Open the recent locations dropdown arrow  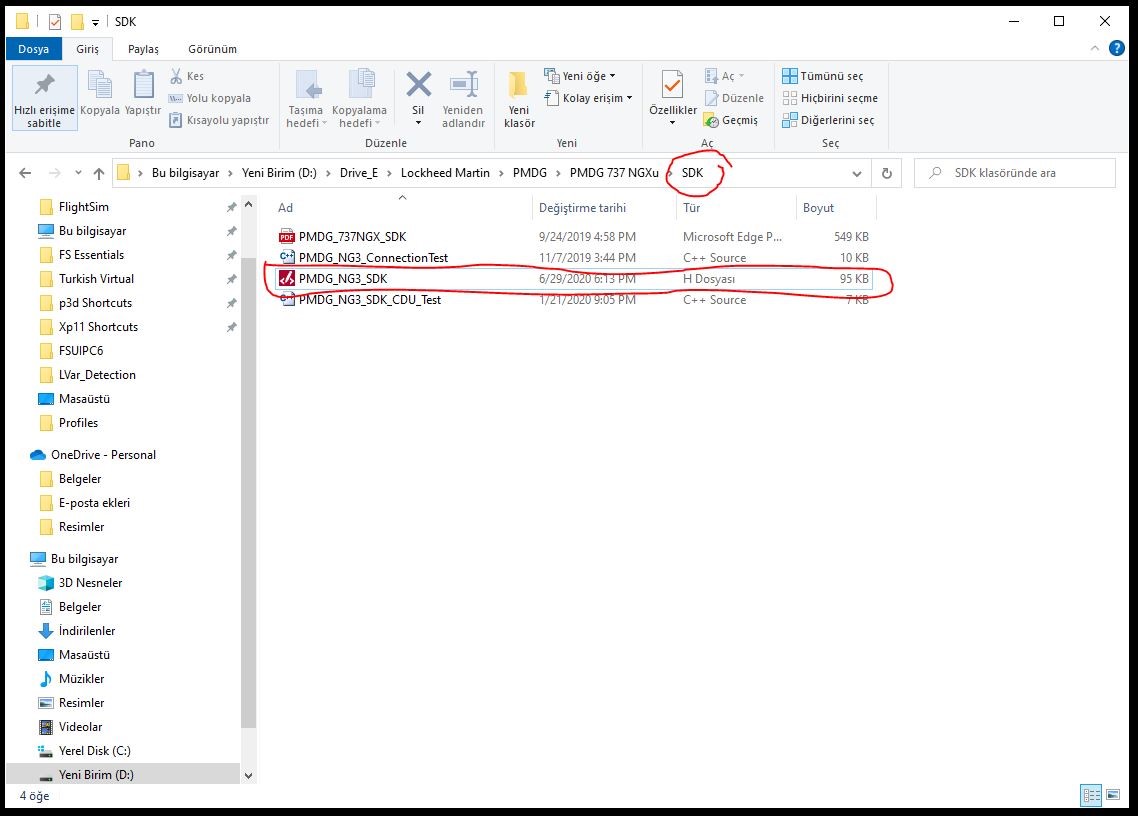point(78,173)
